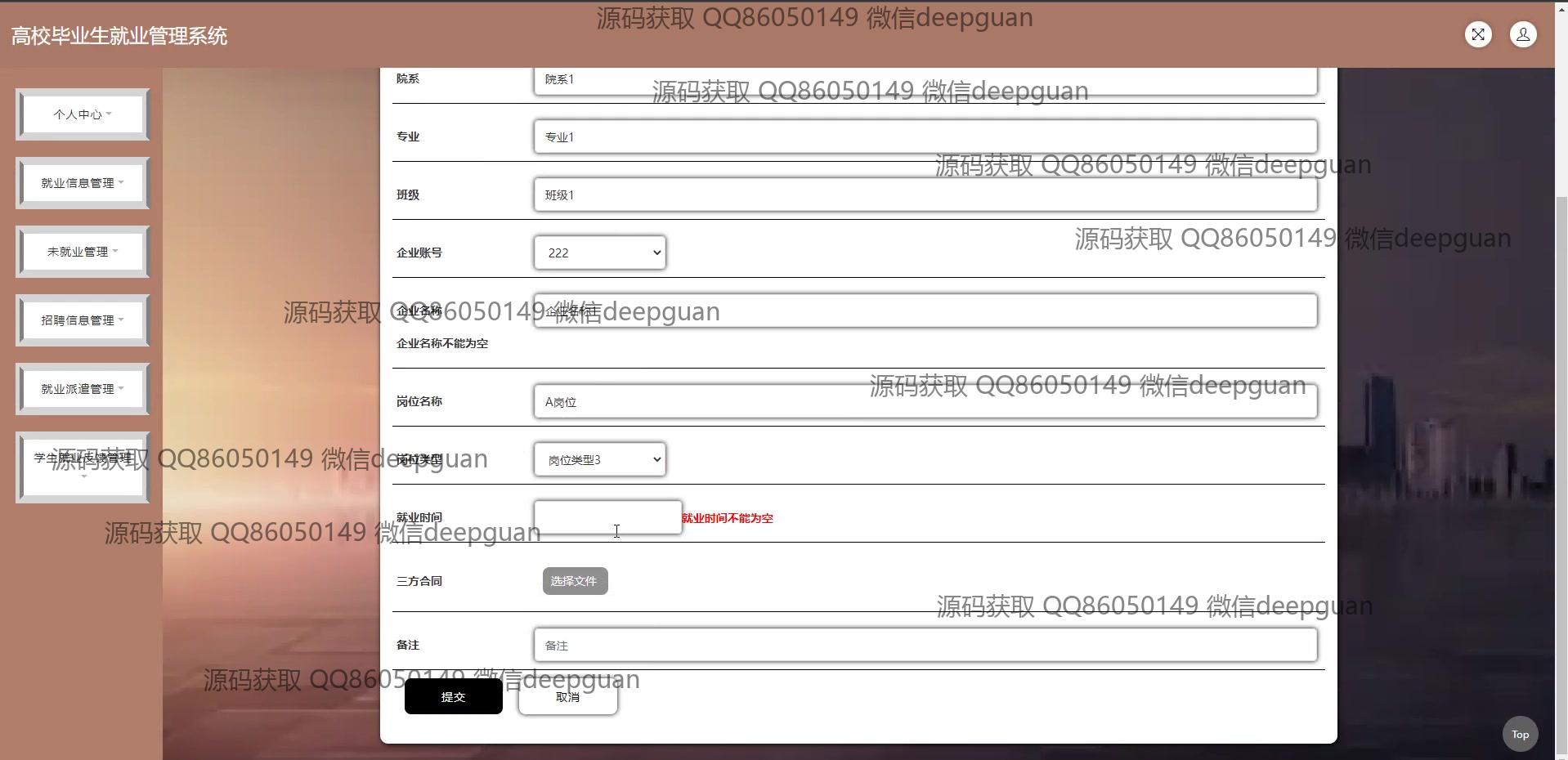Click the fullscreen toggle icon in header
This screenshot has height=760, width=1568.
(x=1477, y=34)
